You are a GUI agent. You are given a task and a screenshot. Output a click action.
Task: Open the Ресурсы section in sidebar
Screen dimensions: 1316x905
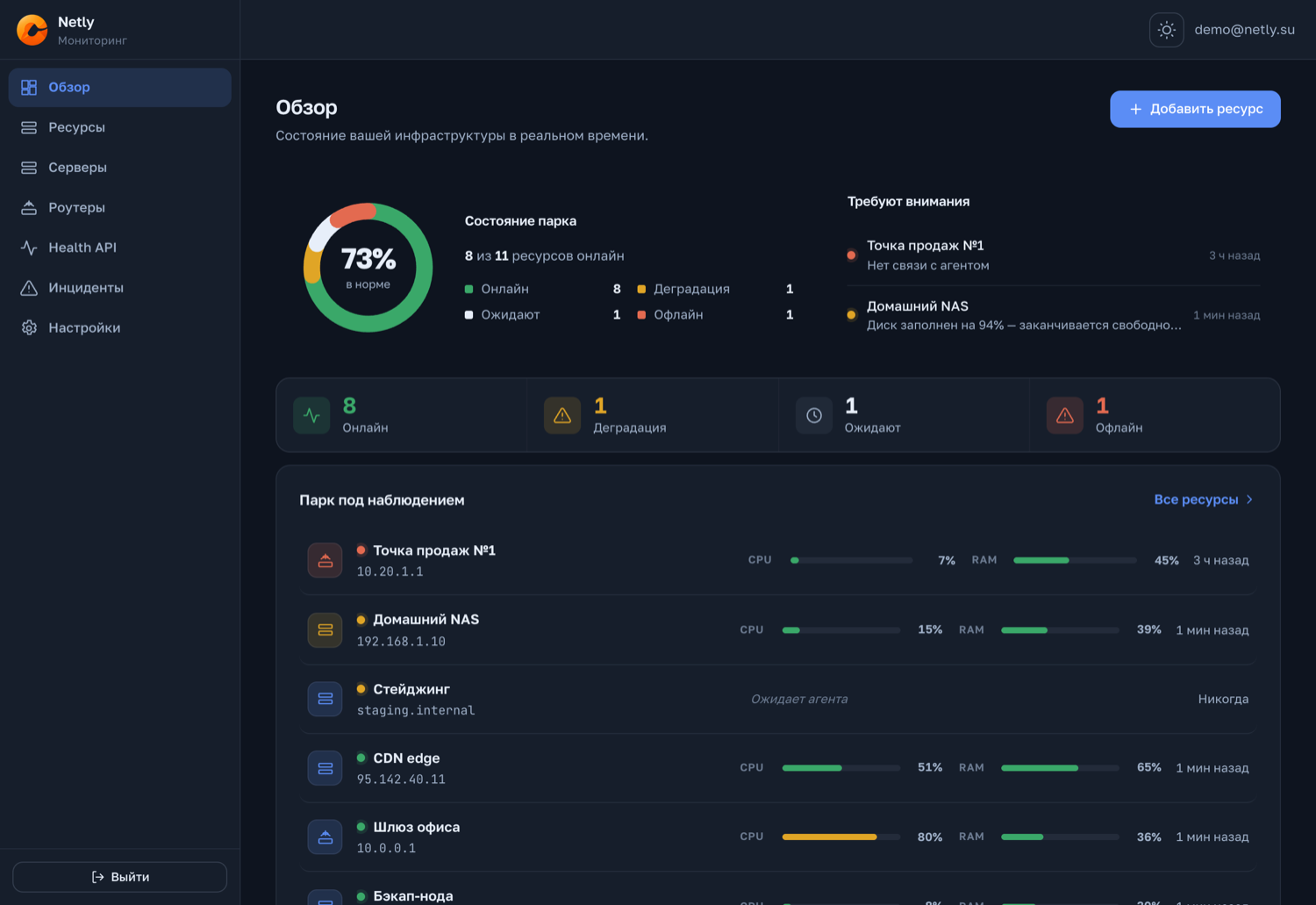point(120,127)
